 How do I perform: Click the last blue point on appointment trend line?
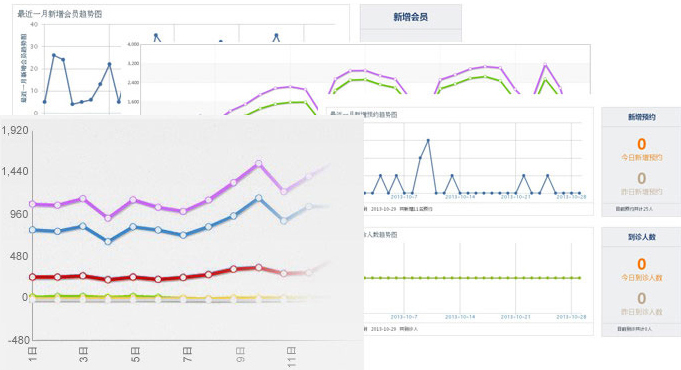579,193
